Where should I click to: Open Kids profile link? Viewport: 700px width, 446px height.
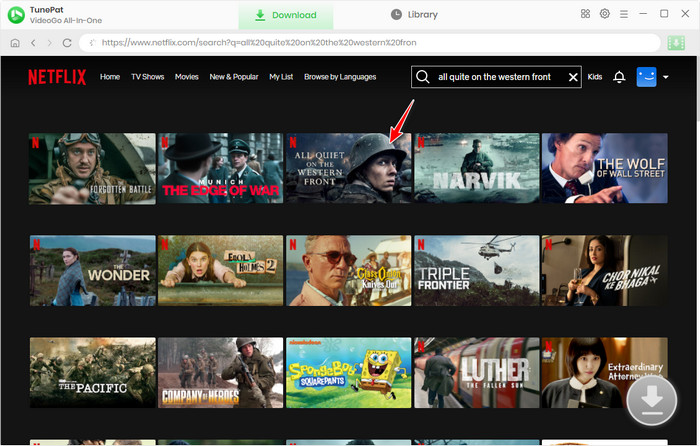(595, 77)
